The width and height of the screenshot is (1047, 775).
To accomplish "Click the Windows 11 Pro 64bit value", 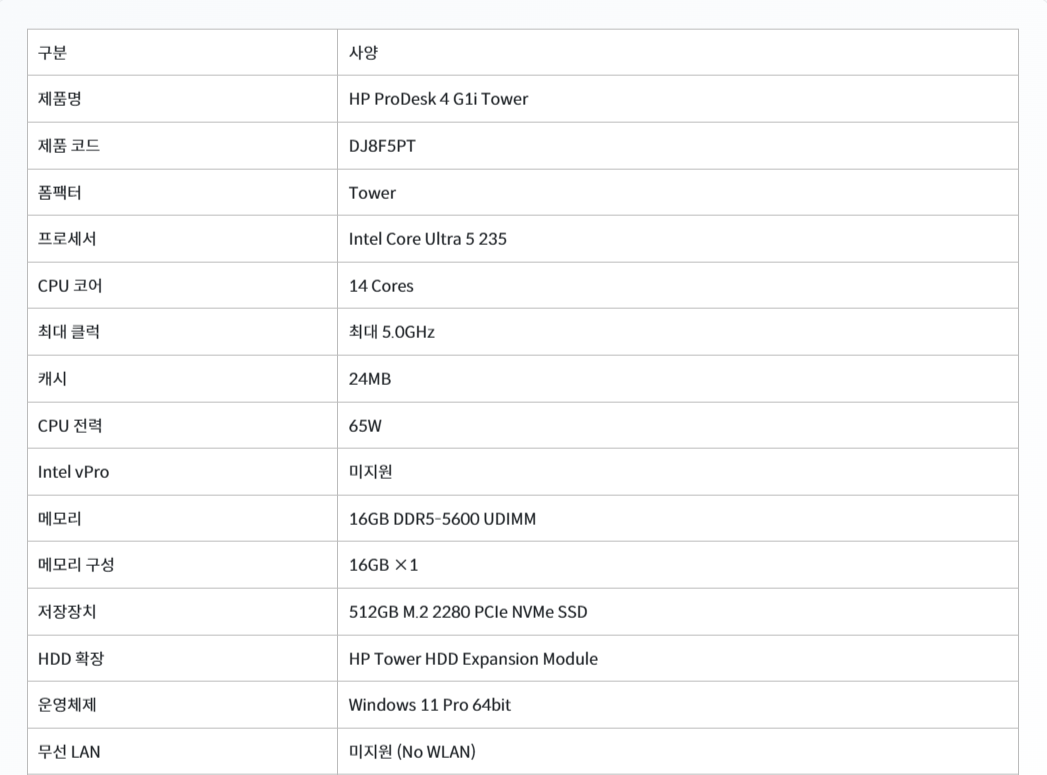I will pyautogui.click(x=429, y=705).
